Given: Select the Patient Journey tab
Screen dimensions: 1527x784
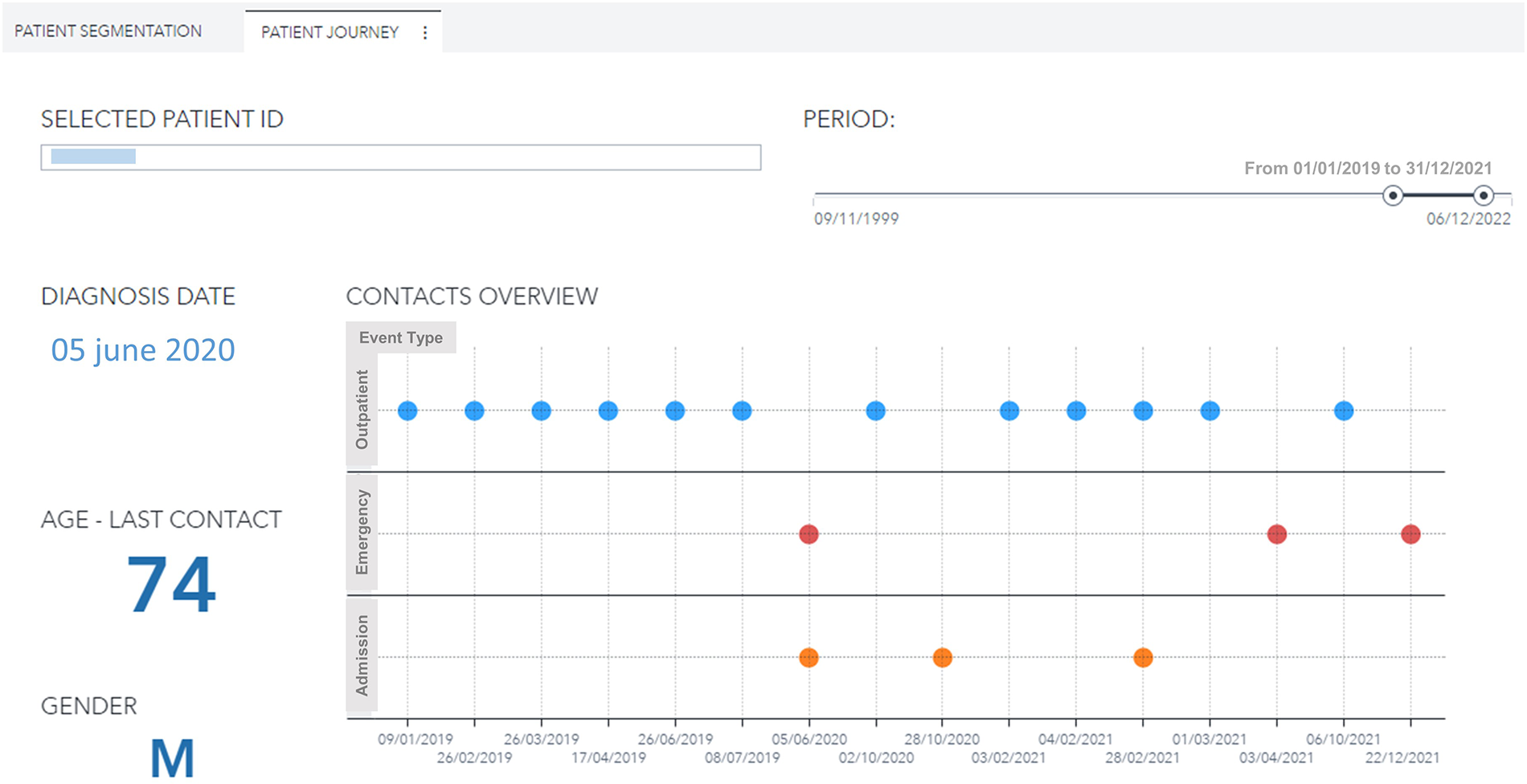Looking at the screenshot, I should (330, 33).
